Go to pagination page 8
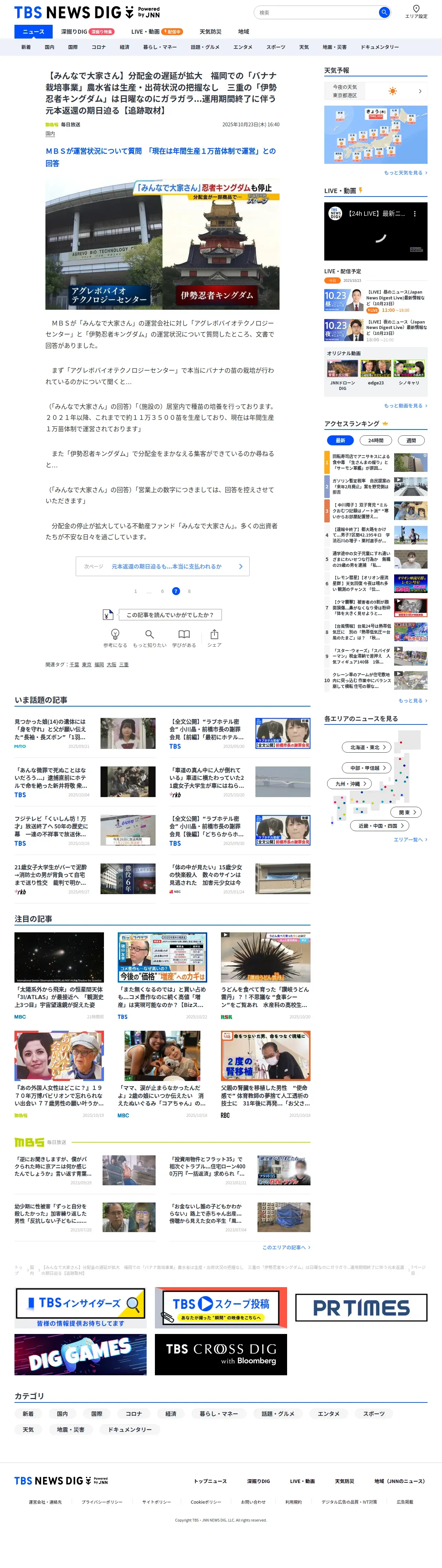 point(189,591)
